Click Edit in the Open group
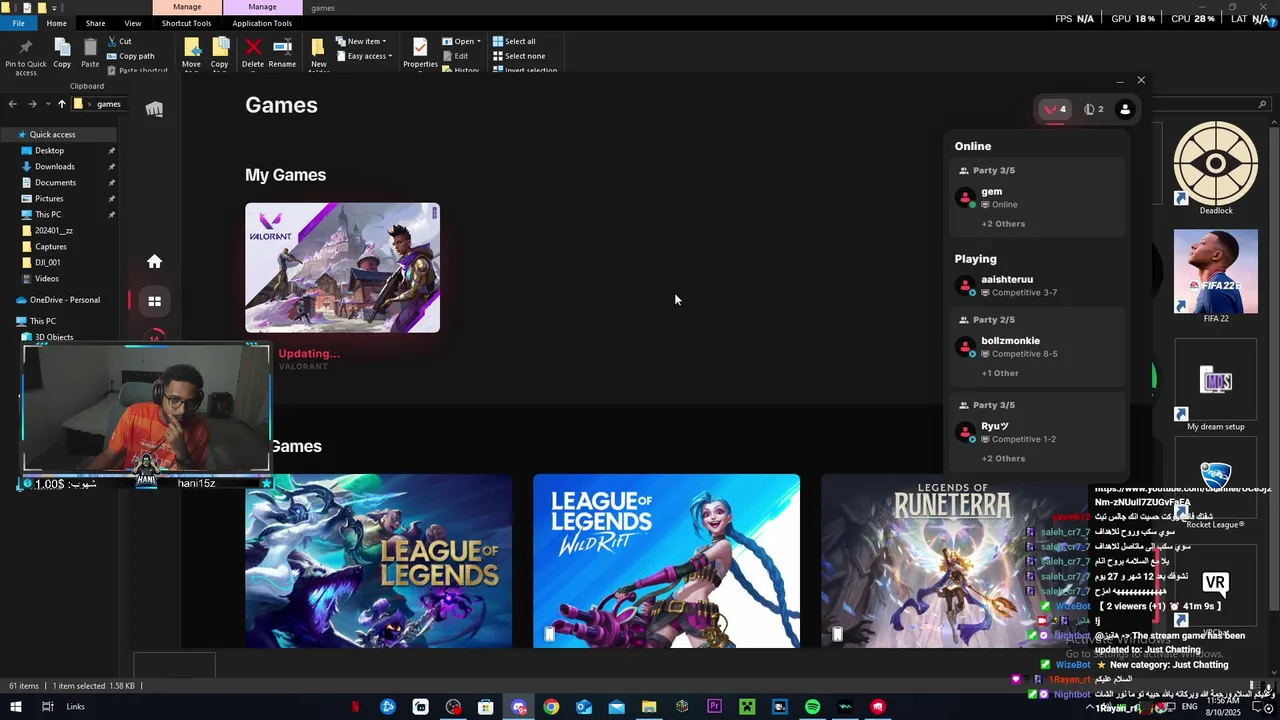This screenshot has width=1280, height=720. [455, 56]
